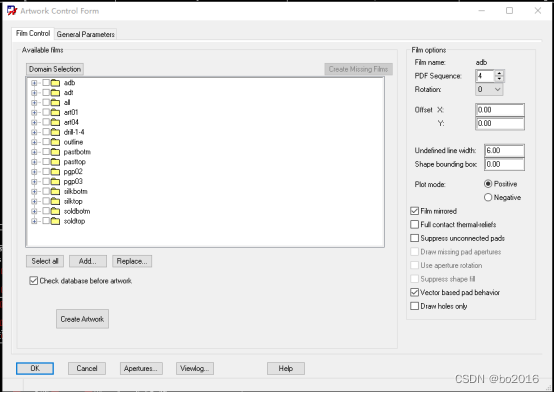Screen dimensions: 554x393
Task: Open the Apertures... dialog
Action: pos(141,369)
